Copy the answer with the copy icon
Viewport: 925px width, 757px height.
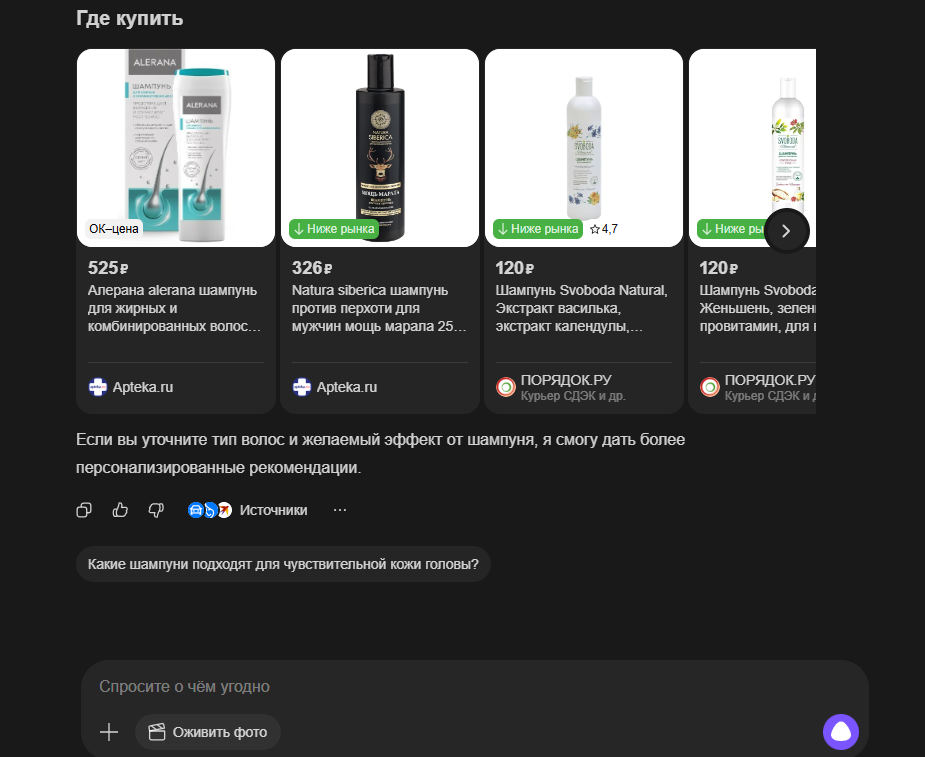[84, 510]
